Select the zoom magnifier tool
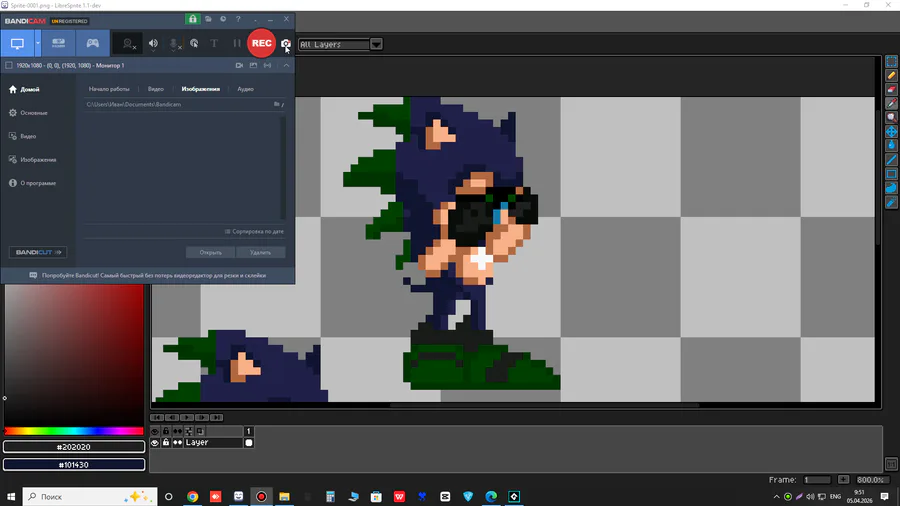The width and height of the screenshot is (900, 506). click(891, 118)
